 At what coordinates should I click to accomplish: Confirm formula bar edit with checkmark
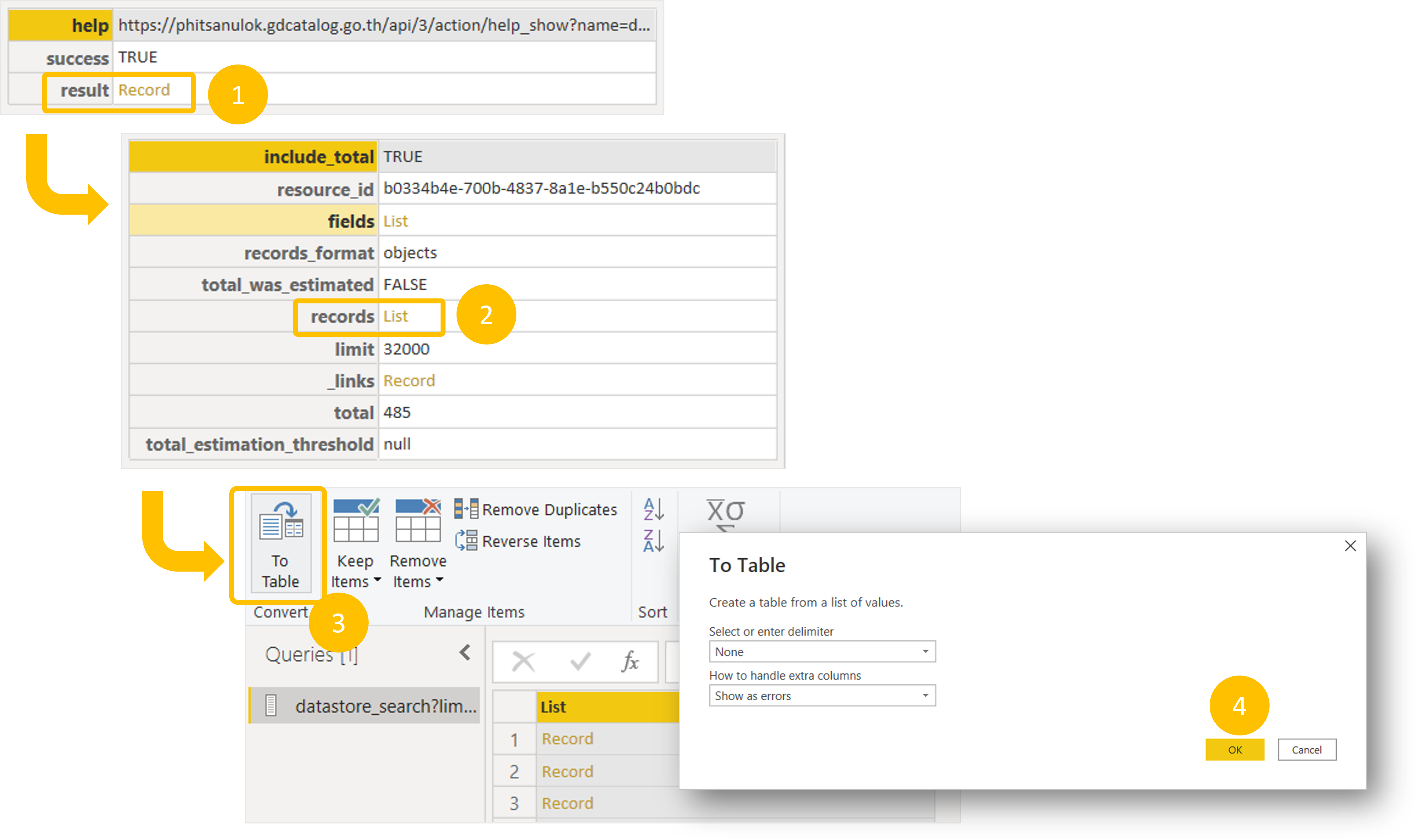pyautogui.click(x=580, y=661)
